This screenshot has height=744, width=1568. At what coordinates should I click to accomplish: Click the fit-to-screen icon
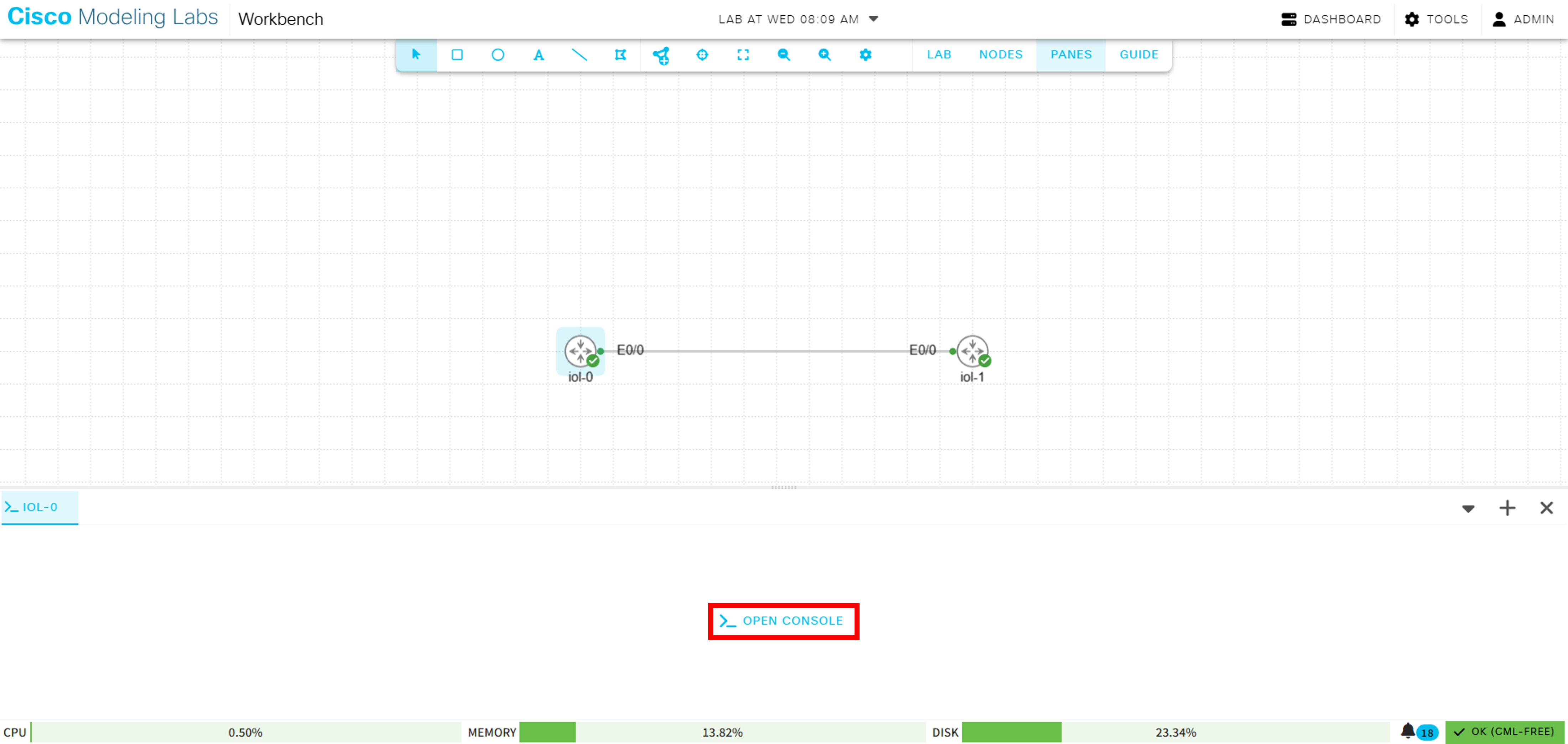743,55
